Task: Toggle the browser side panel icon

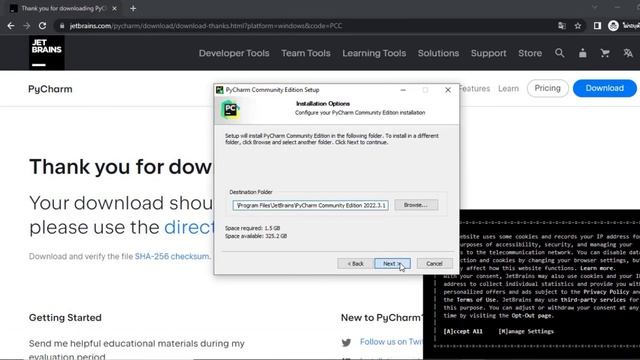Action: pyautogui.click(x=597, y=26)
